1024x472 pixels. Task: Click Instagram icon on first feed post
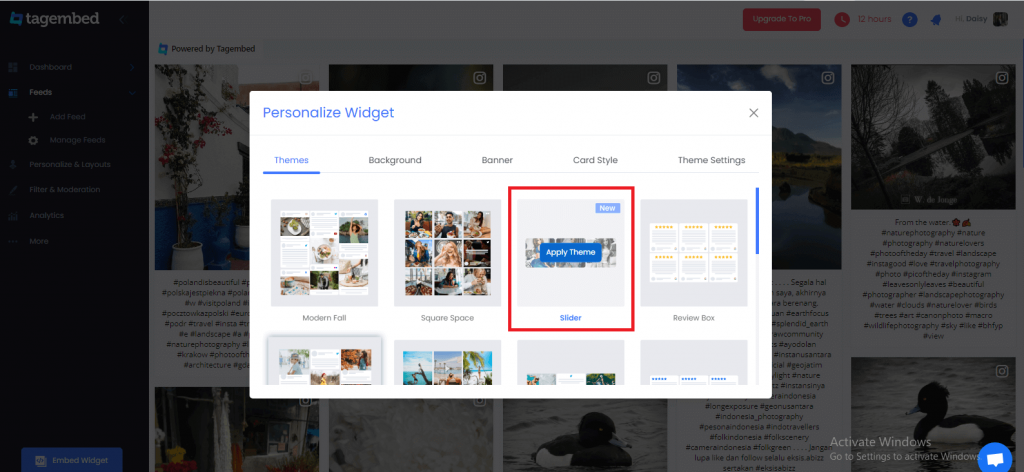point(306,78)
